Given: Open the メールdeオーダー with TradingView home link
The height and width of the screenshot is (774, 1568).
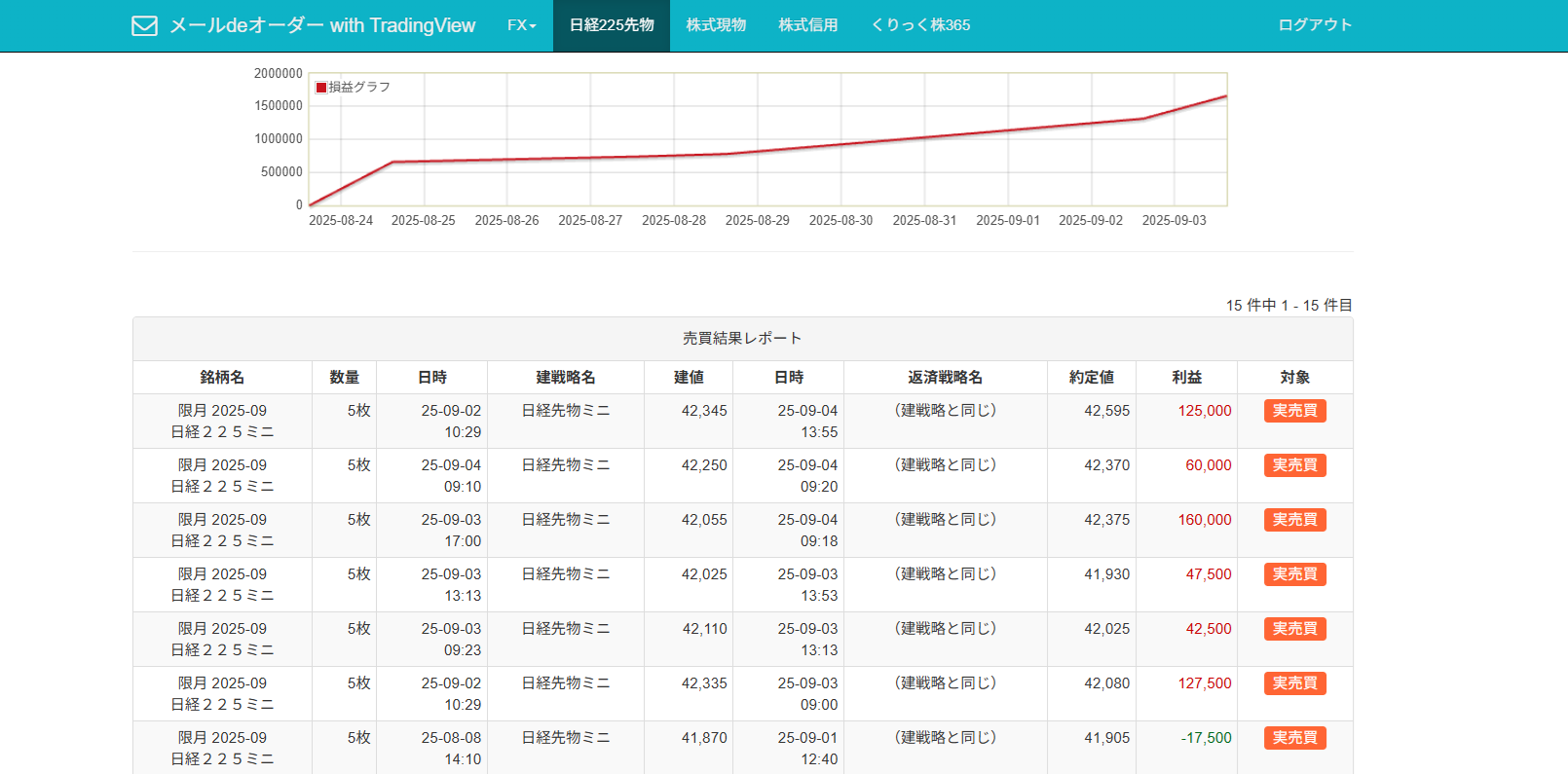Looking at the screenshot, I should click(321, 25).
